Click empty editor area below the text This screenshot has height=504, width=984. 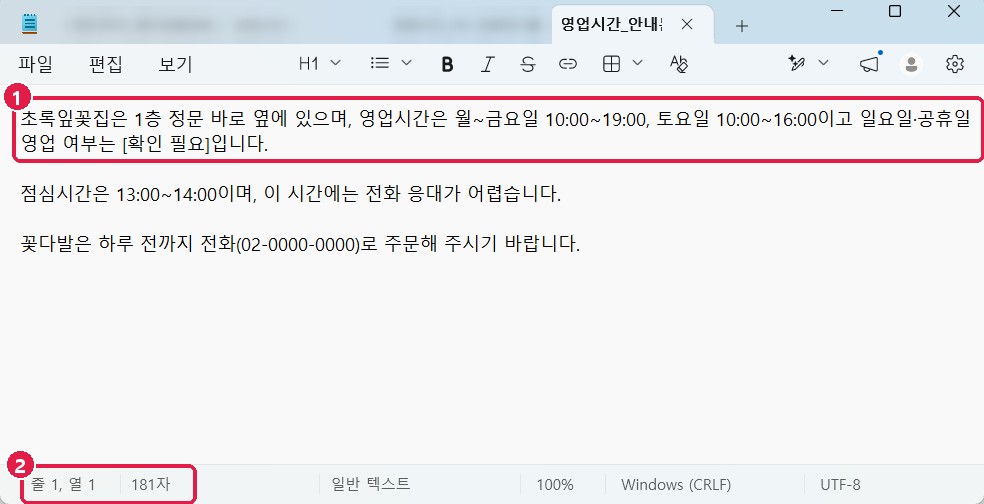point(492,358)
